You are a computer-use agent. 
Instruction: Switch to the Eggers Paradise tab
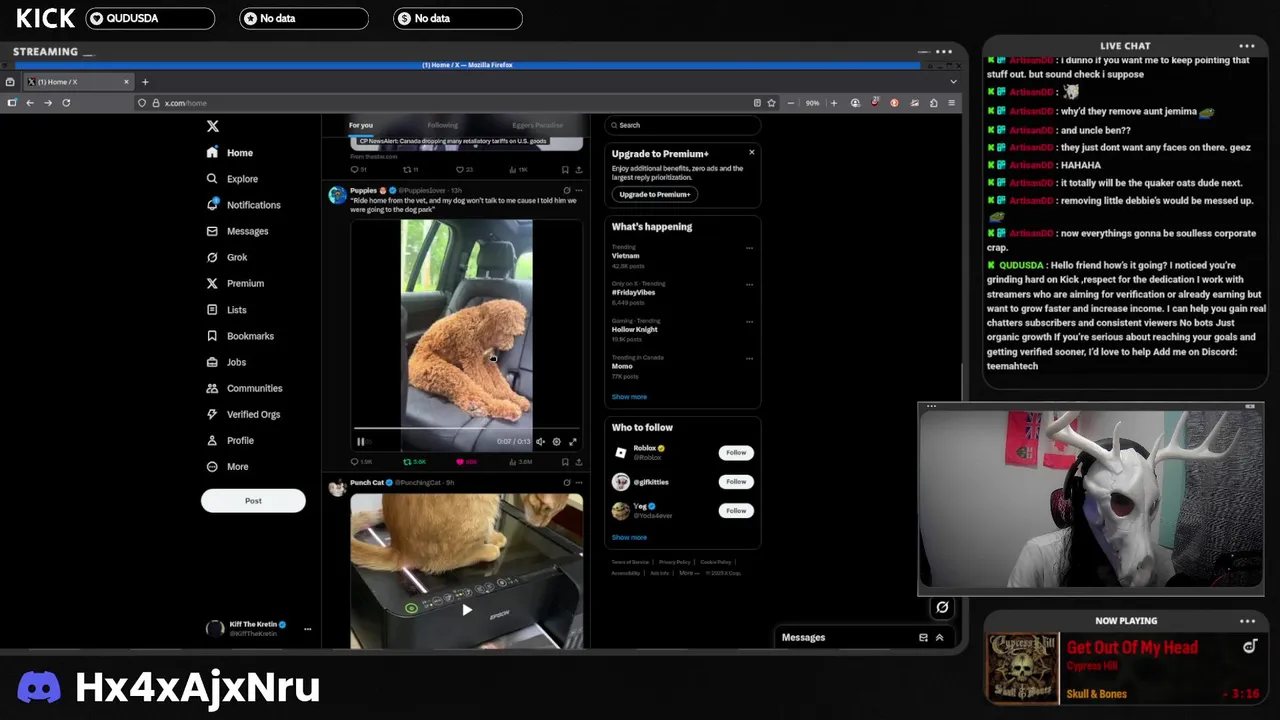tap(537, 125)
